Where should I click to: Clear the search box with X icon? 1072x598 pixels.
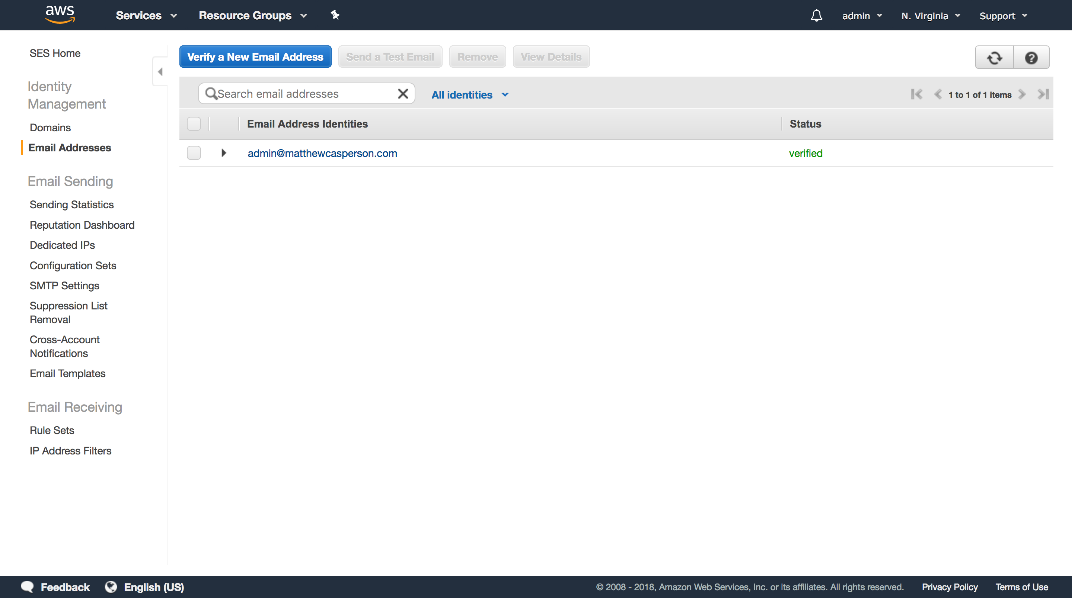coord(403,94)
